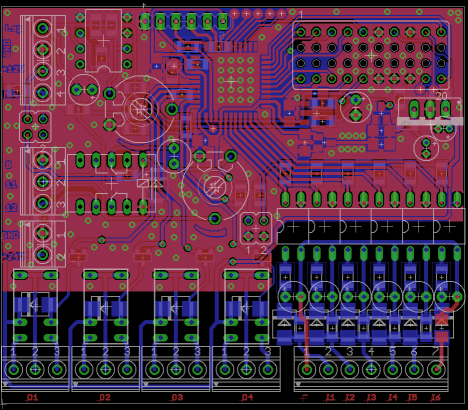This screenshot has height=410, width=468.
Task: Click the red "I4" input label
Action: click(392, 397)
